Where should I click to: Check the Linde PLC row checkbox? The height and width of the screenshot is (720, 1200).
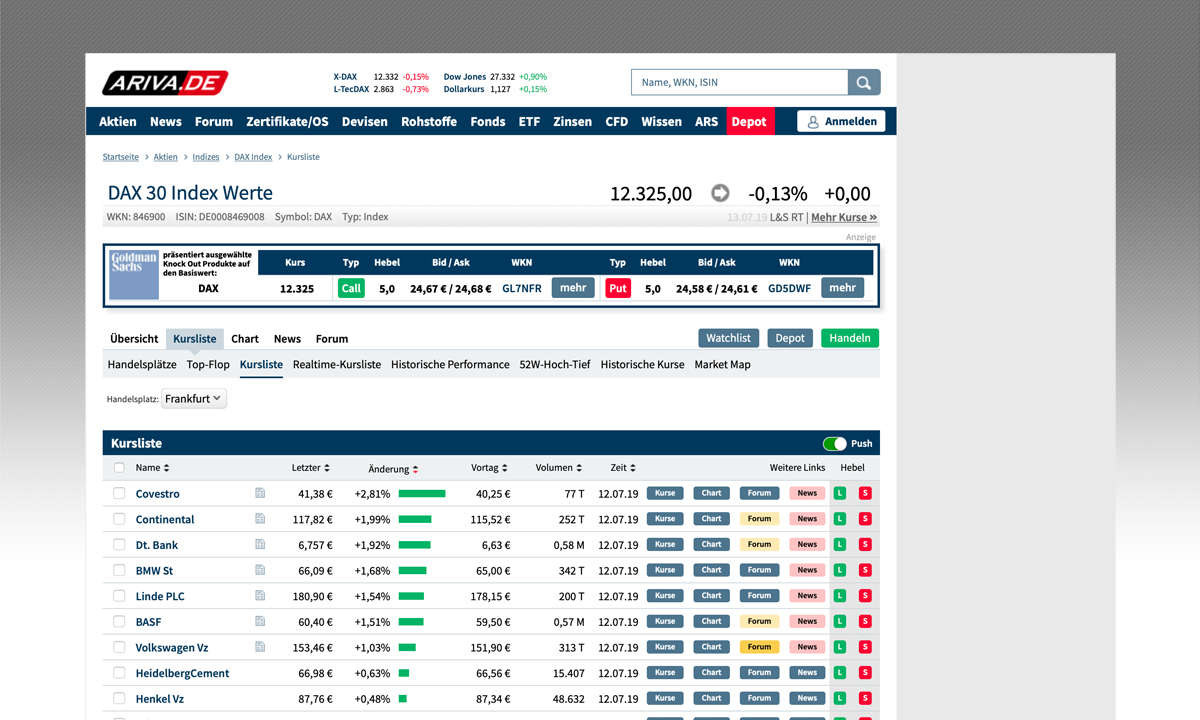point(119,596)
